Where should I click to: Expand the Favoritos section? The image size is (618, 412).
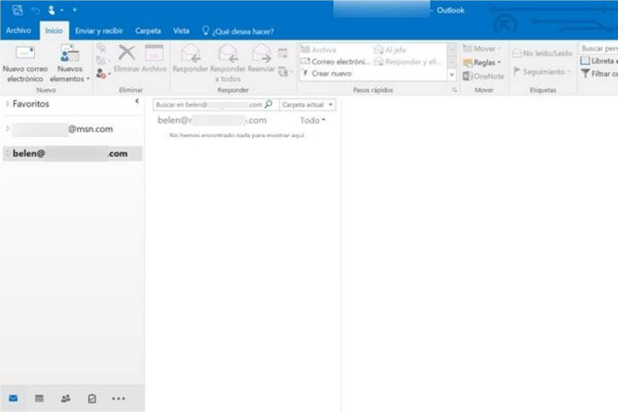click(8, 103)
